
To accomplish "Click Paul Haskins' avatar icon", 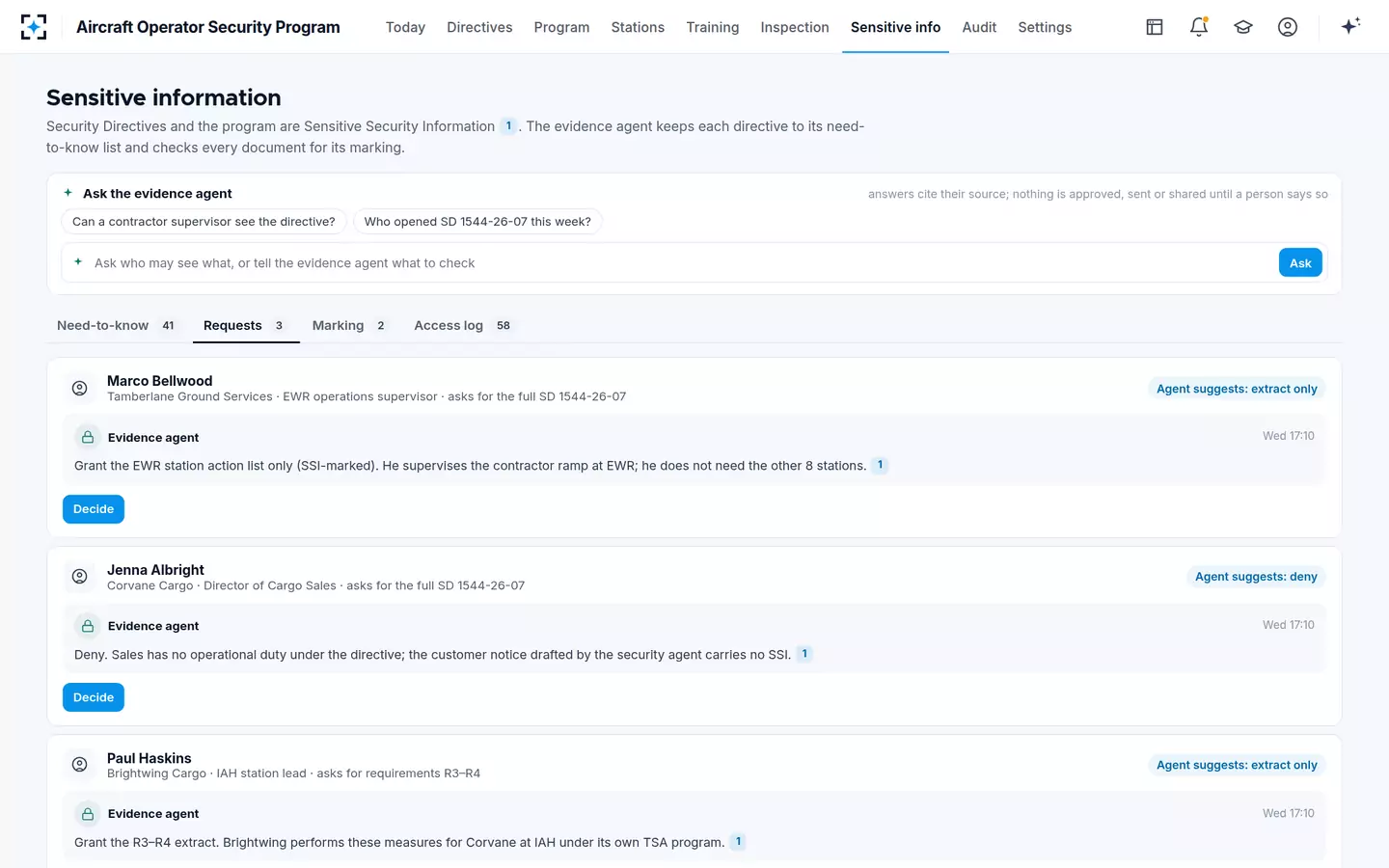I will coord(80,765).
